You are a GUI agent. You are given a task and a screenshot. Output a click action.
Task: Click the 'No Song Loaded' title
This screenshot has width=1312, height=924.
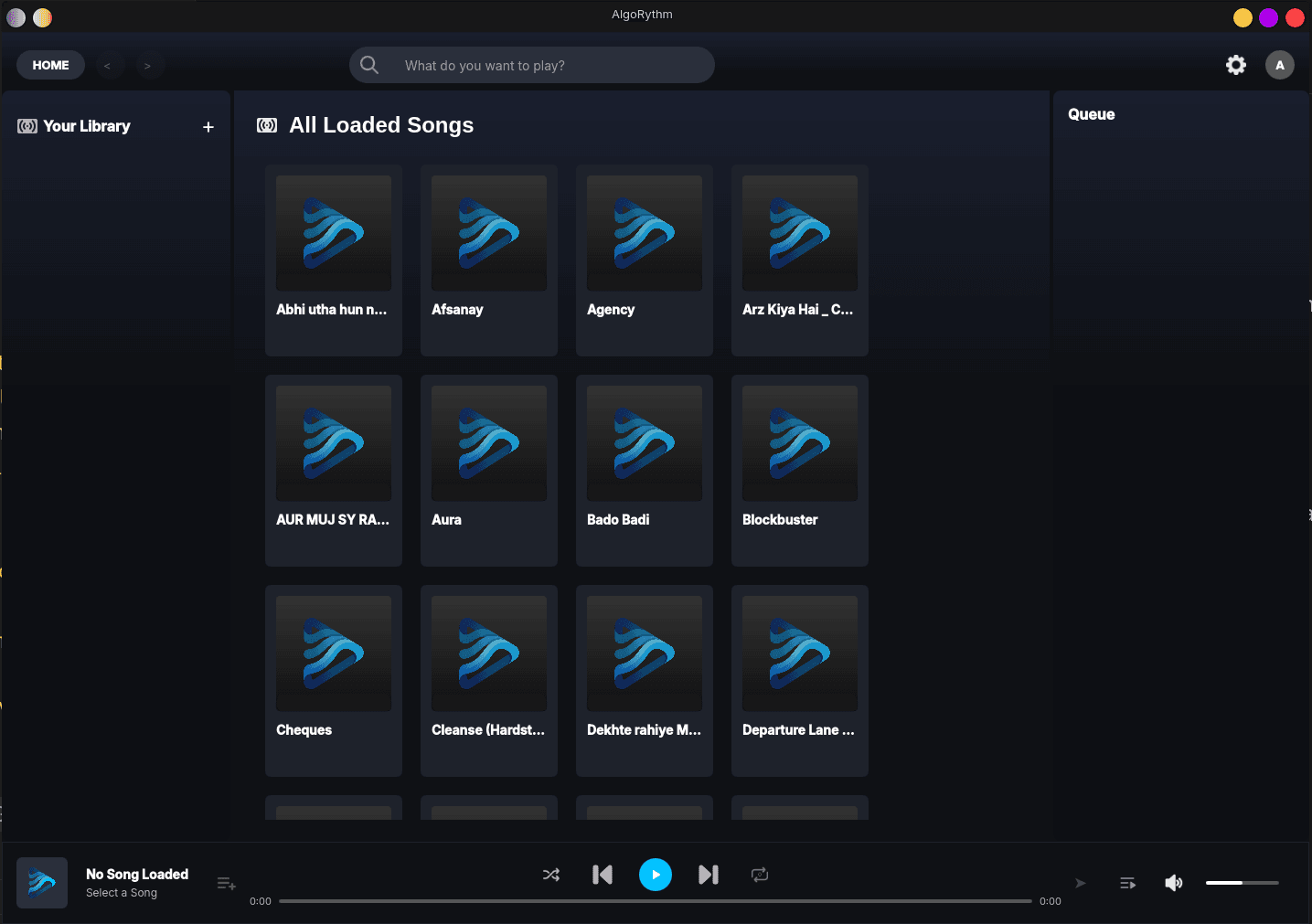click(137, 875)
